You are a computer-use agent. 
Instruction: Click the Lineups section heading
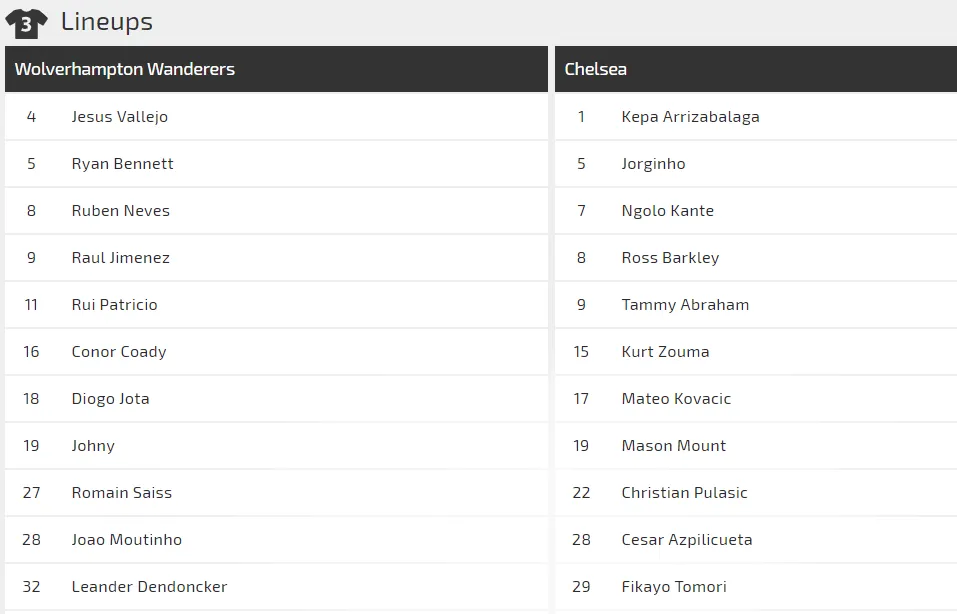pyautogui.click(x=106, y=21)
